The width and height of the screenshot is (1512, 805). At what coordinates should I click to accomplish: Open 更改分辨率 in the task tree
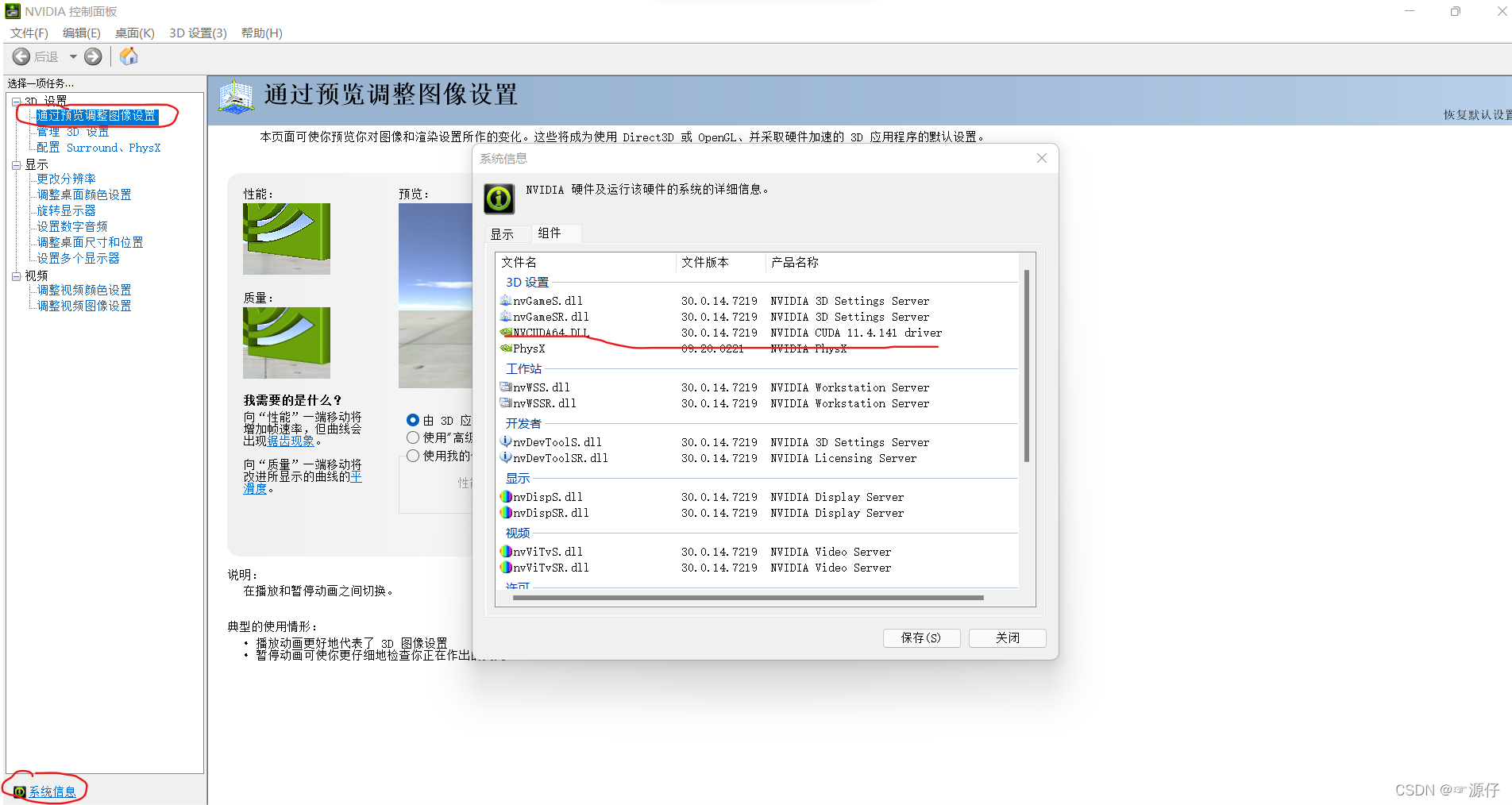(x=66, y=179)
